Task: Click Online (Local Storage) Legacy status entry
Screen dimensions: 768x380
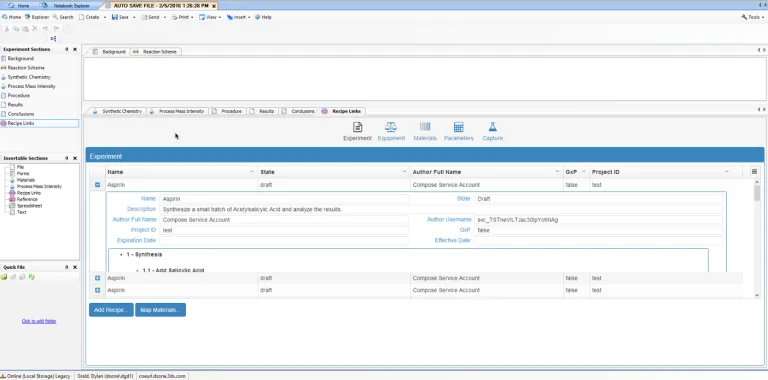Action: coord(36,376)
